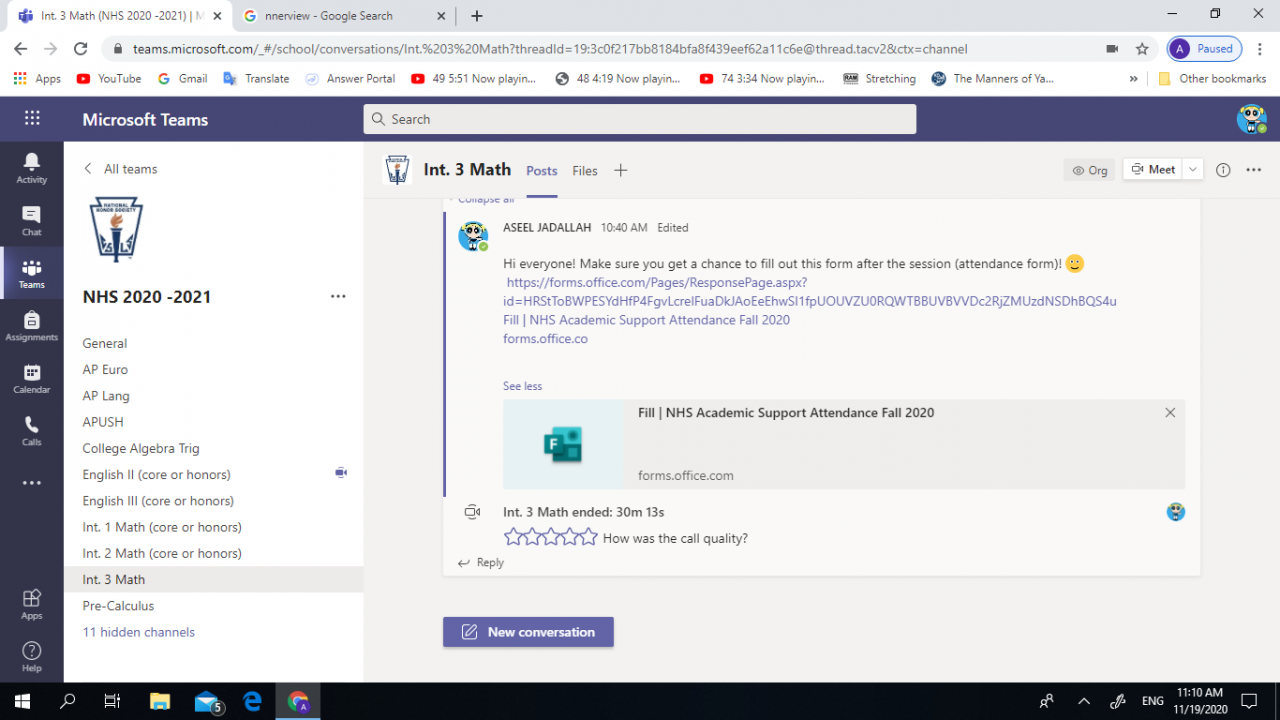Expand the Meet options dropdown arrow
The image size is (1280, 720).
pyautogui.click(x=1192, y=170)
